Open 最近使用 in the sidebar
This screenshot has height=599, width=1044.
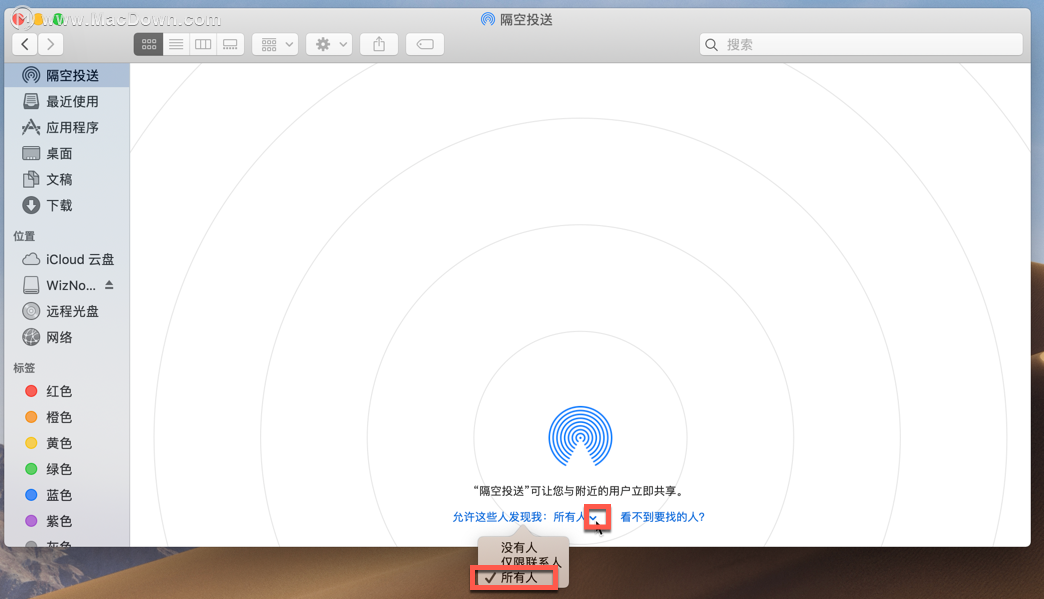click(x=67, y=101)
